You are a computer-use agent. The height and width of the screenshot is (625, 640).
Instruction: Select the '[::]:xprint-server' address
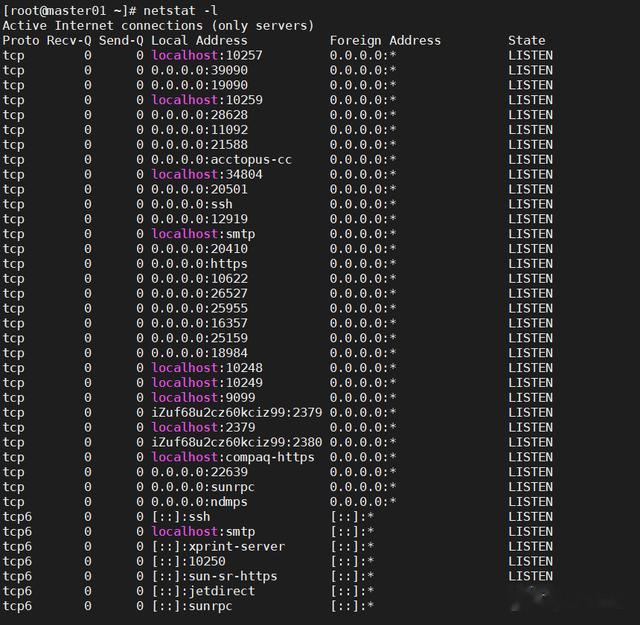tap(218, 547)
